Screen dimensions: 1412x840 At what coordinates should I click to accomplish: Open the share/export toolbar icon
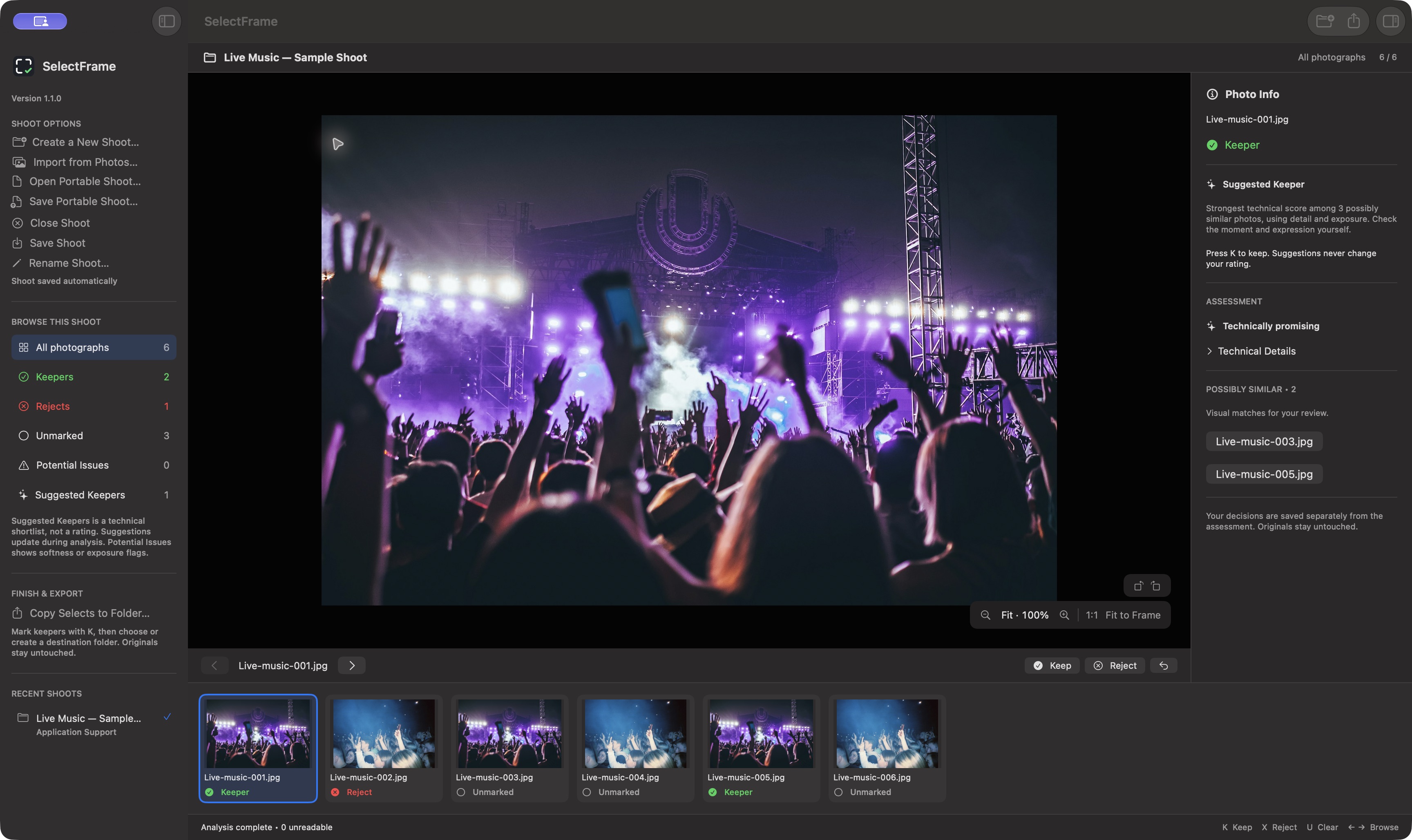click(x=1354, y=22)
